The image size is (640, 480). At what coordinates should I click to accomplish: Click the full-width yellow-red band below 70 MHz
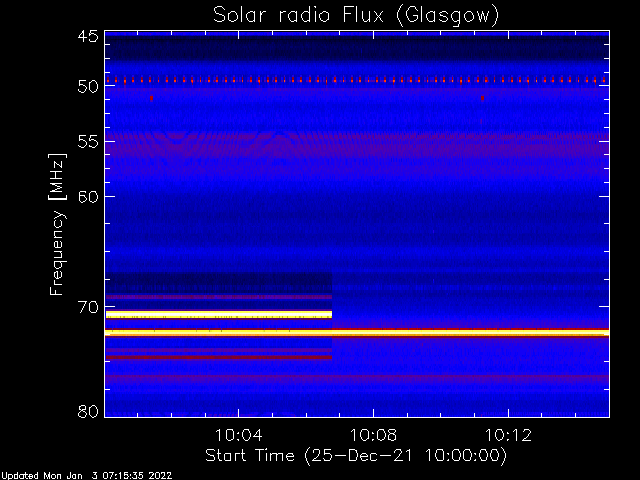pyautogui.click(x=357, y=333)
